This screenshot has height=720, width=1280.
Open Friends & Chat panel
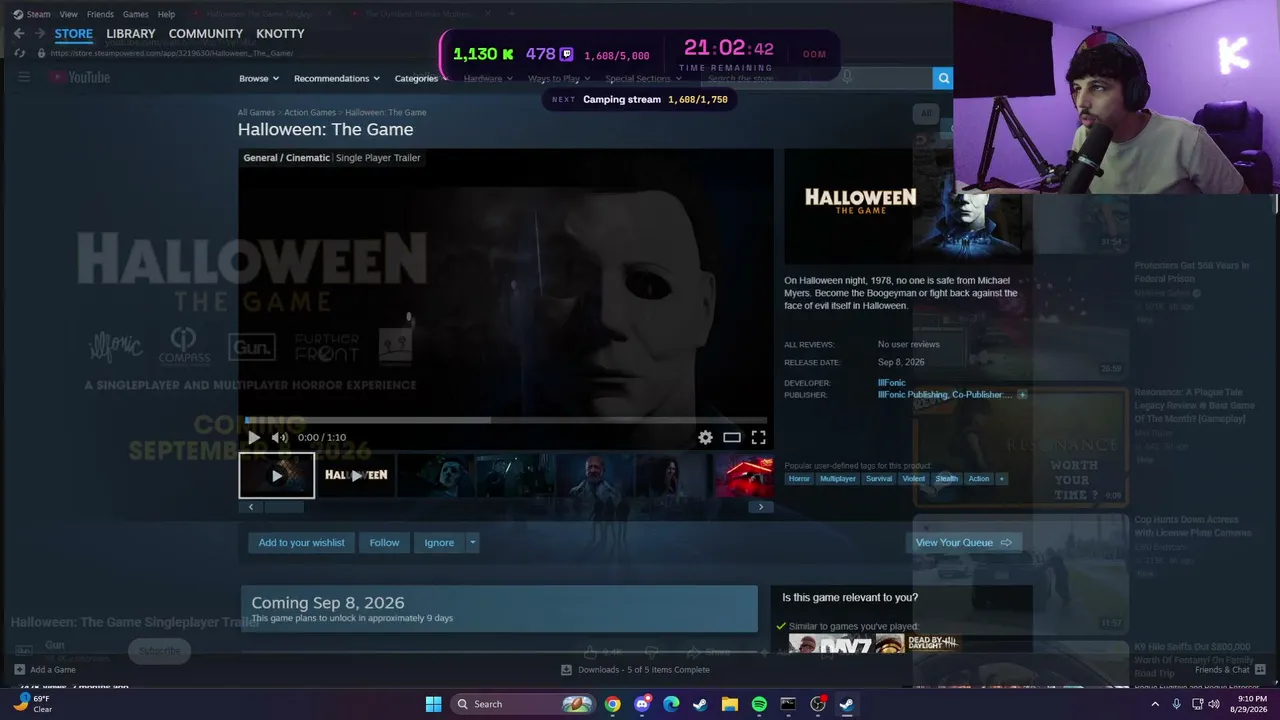[x=1229, y=670]
